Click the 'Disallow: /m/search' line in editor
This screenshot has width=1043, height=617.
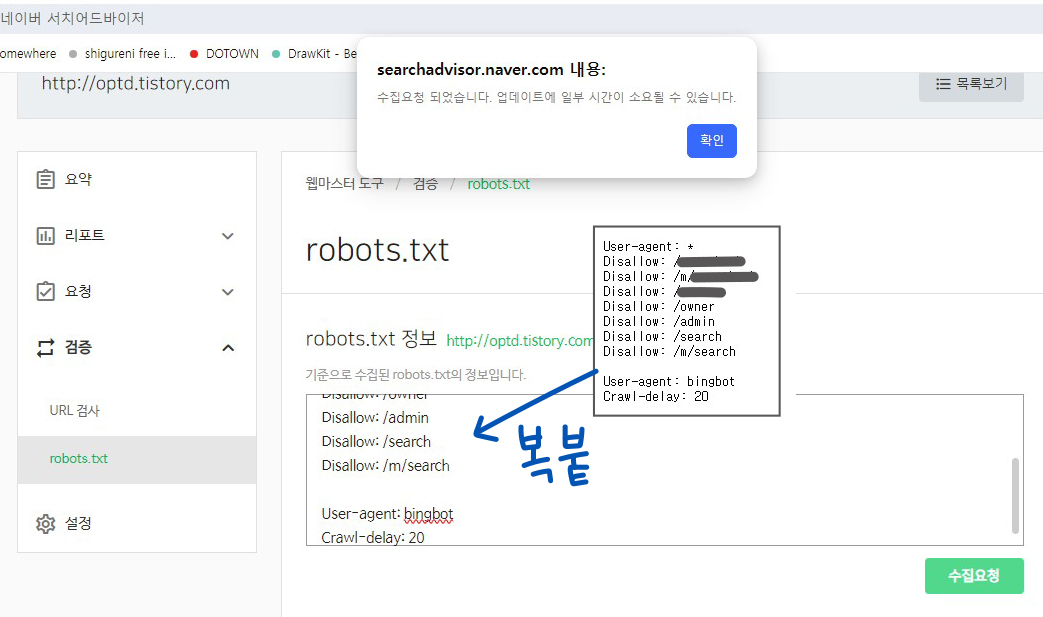[386, 465]
